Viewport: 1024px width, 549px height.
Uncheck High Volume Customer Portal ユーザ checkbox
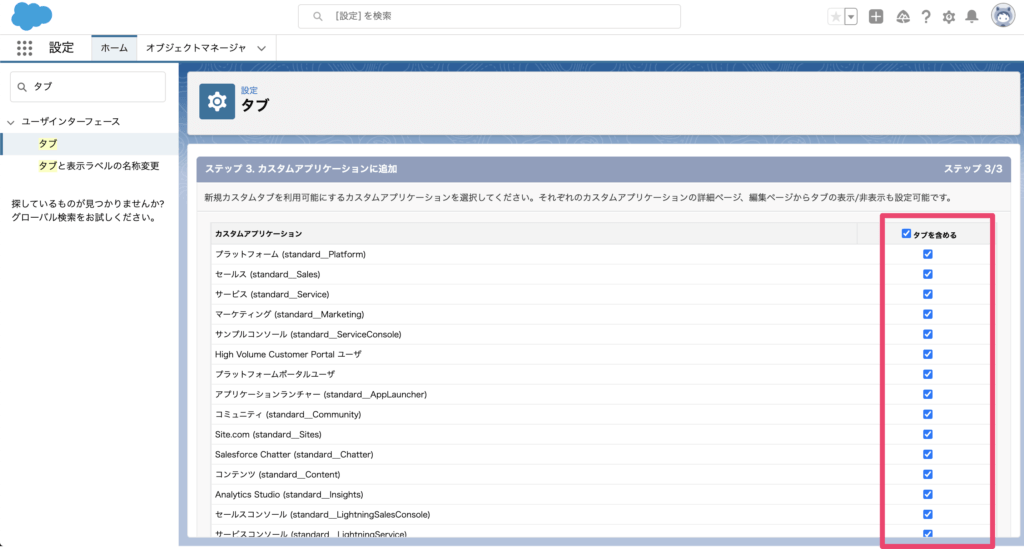(x=927, y=354)
